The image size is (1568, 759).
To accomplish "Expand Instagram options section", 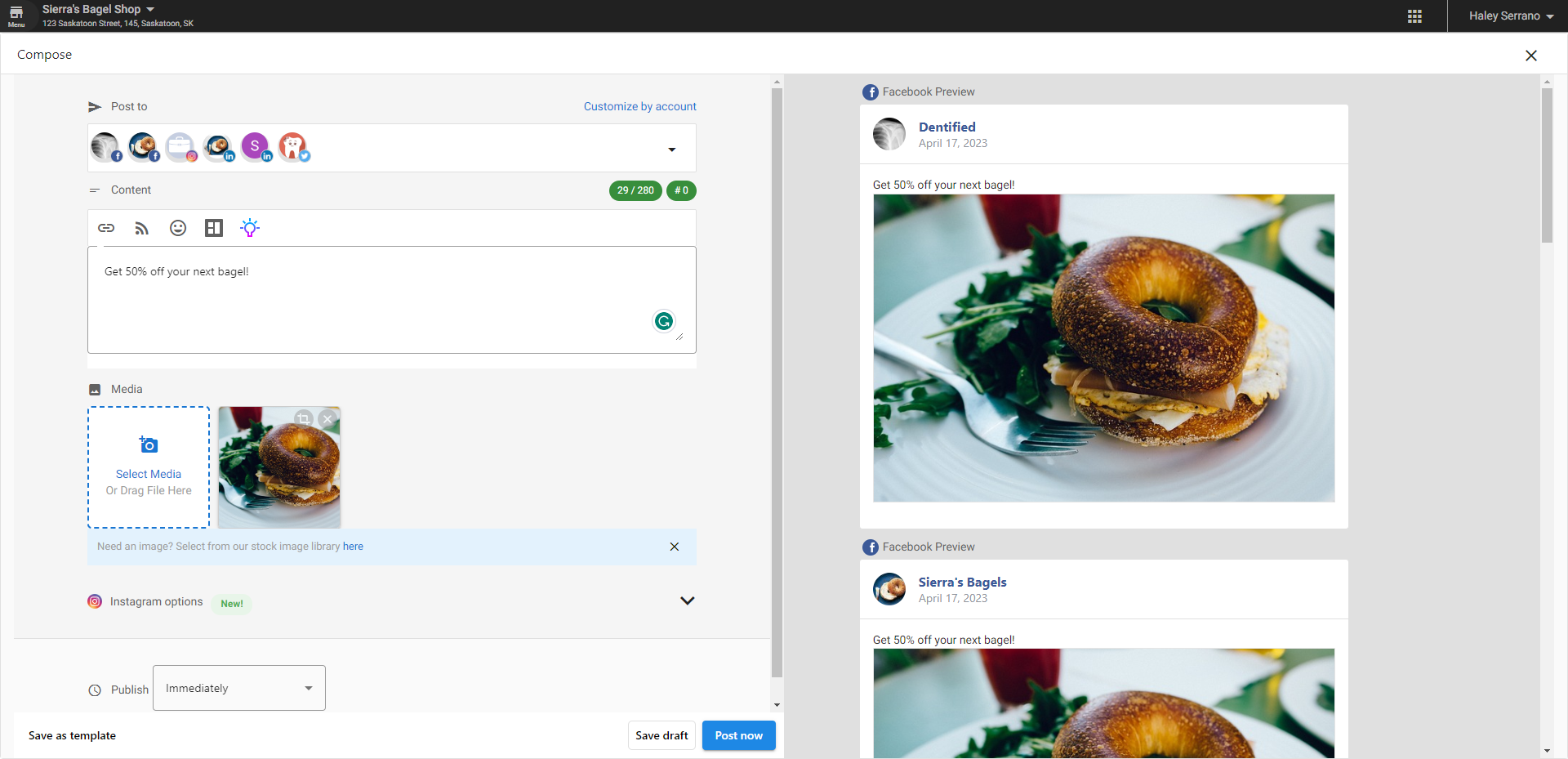I will (x=688, y=601).
